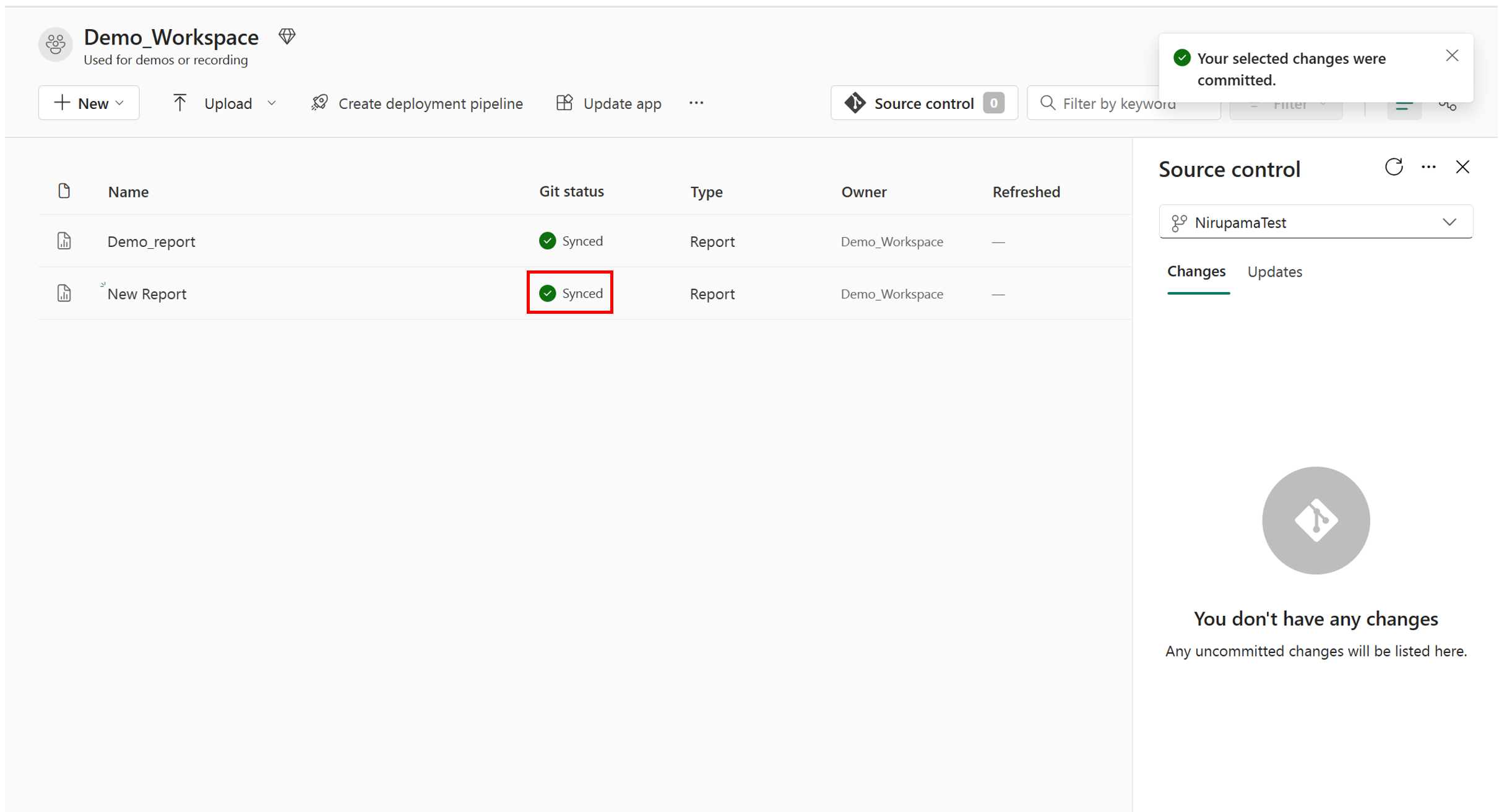Click the highlighted Synced status of New Report
The image size is (1499, 812).
point(571,293)
